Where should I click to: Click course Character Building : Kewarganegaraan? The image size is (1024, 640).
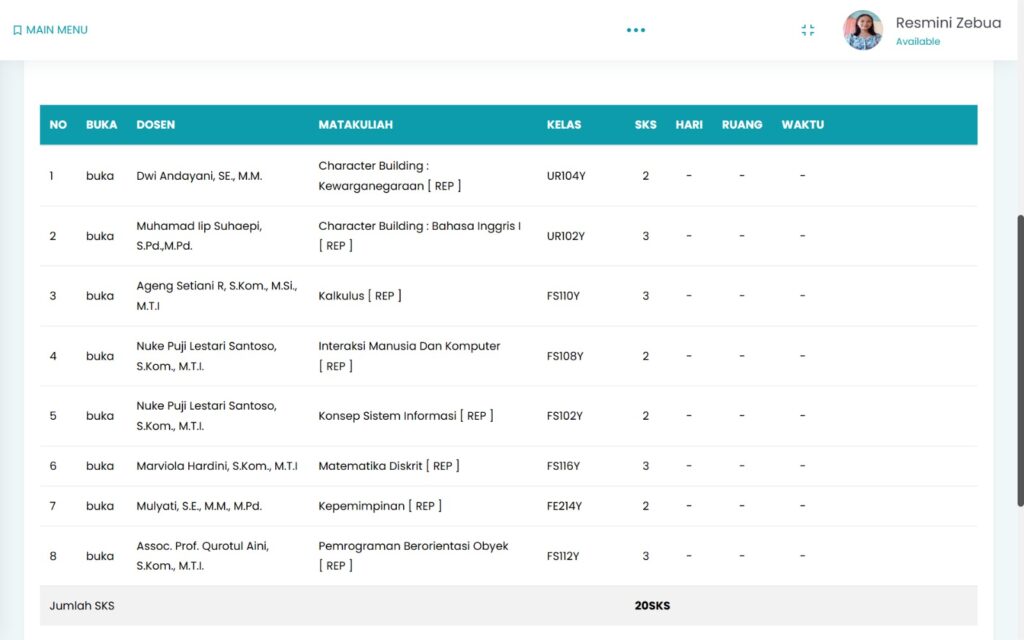click(x=390, y=176)
